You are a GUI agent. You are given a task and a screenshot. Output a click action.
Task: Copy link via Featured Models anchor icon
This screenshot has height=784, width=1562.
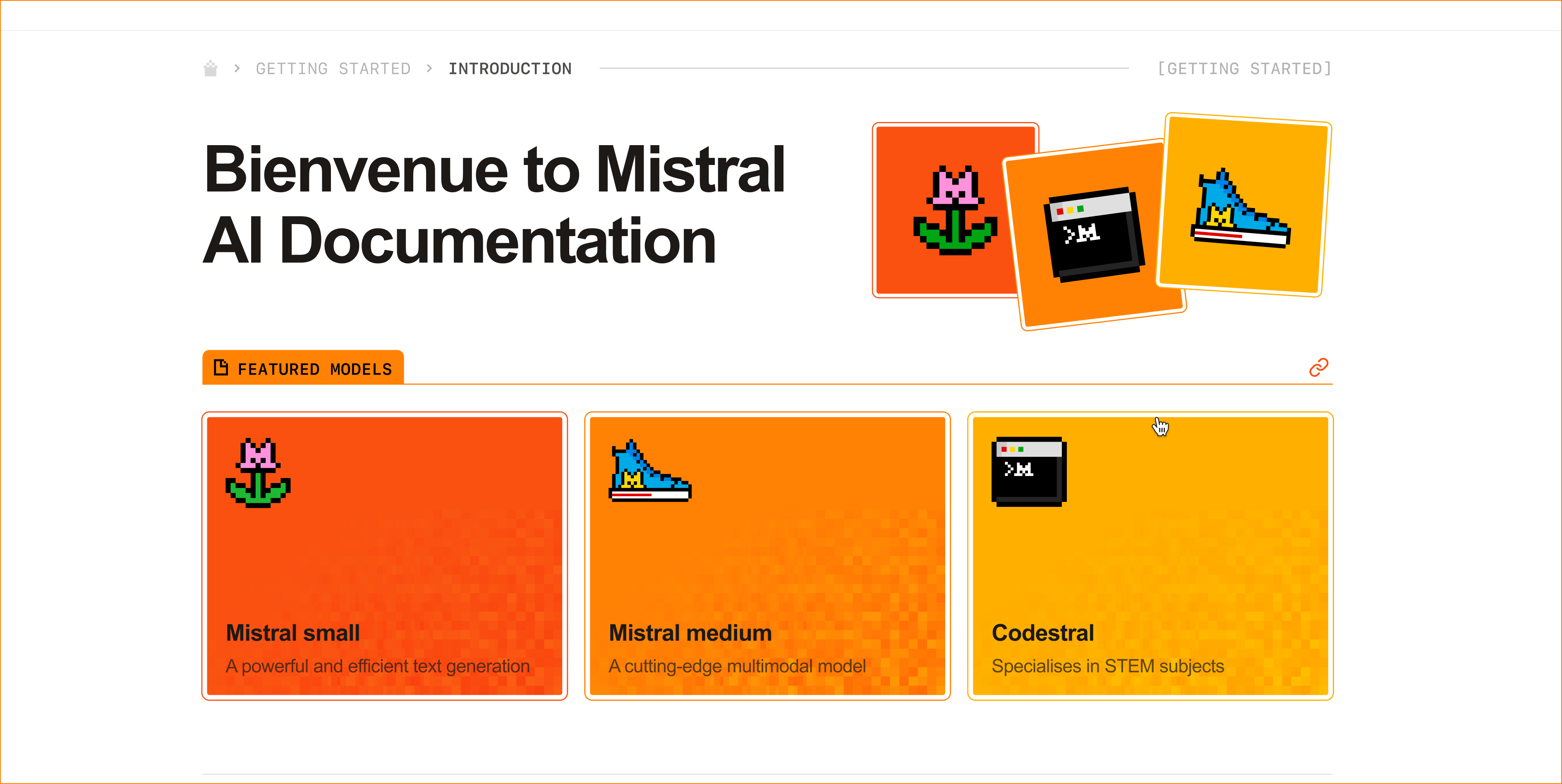[1318, 368]
